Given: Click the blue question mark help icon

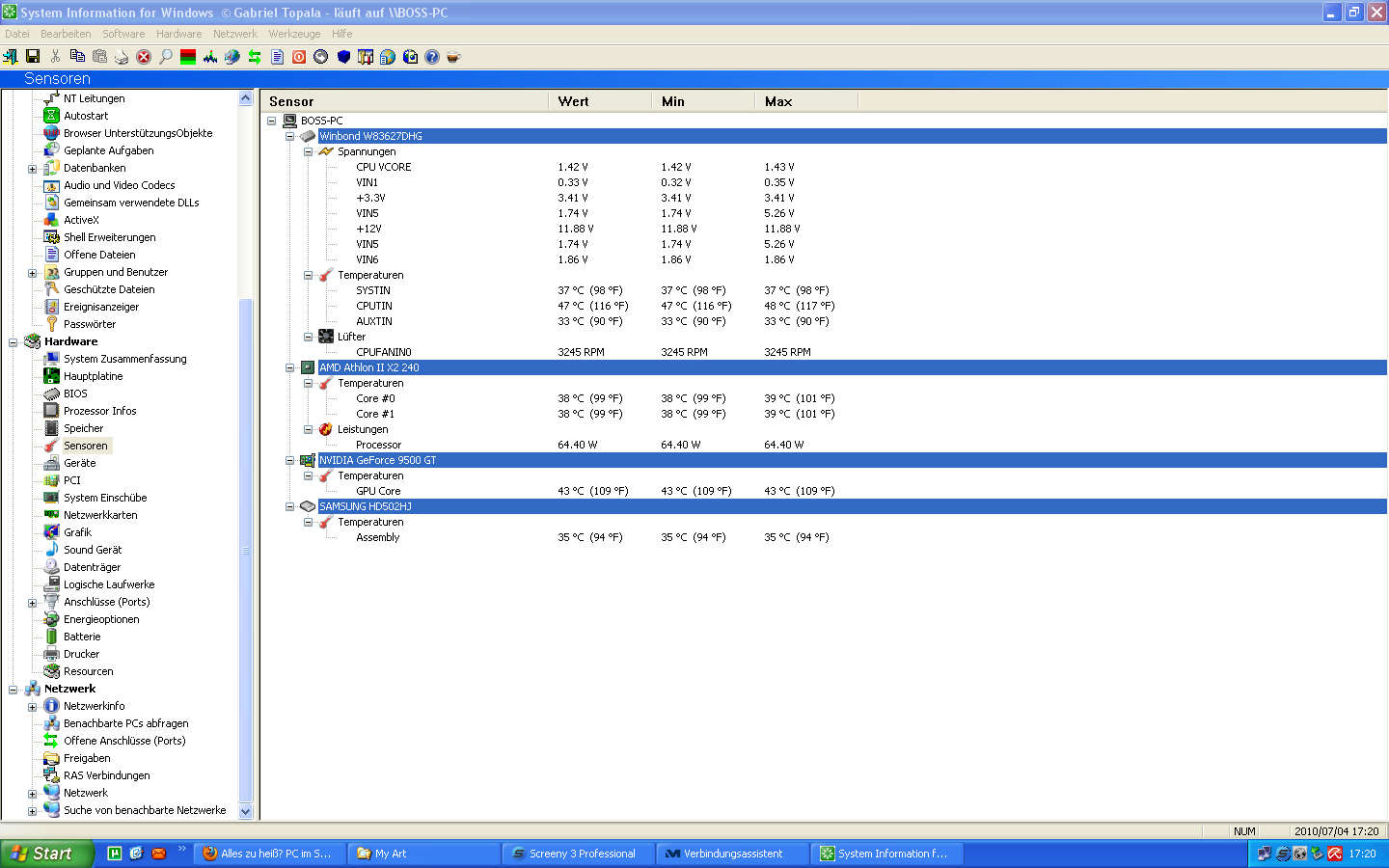Looking at the screenshot, I should [432, 57].
